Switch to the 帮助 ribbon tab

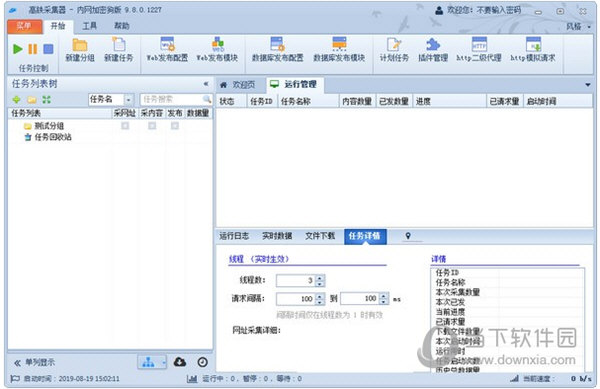pos(122,26)
